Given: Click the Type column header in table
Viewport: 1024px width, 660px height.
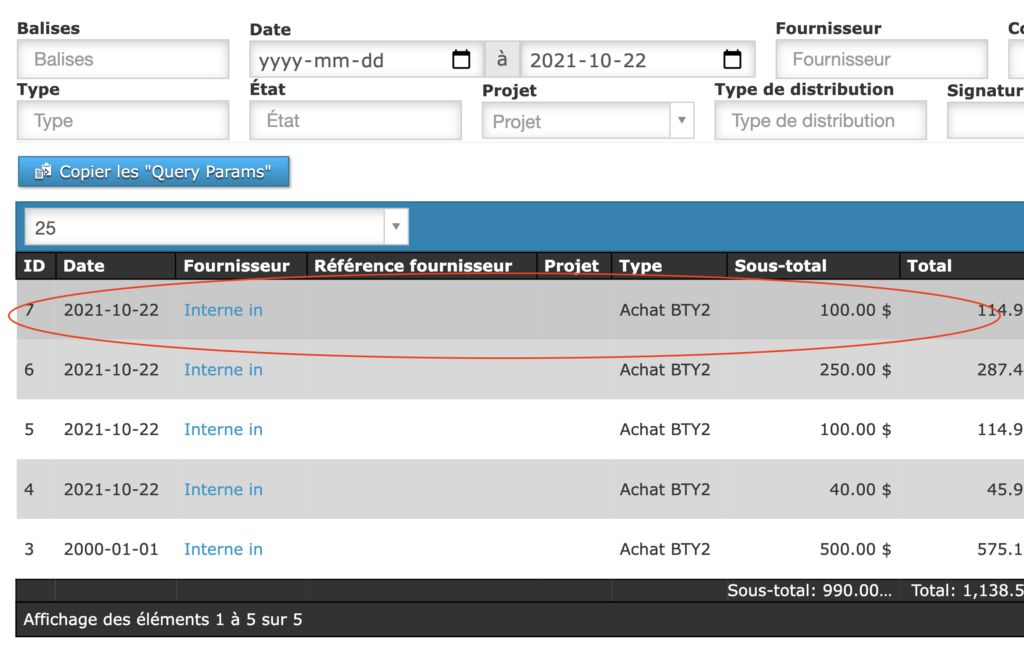Looking at the screenshot, I should coord(640,266).
